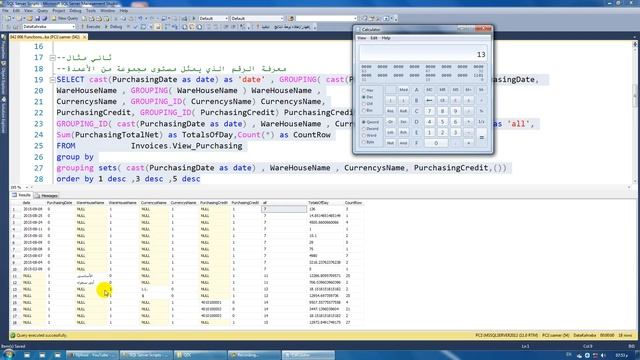Click the 2015-09-09 date cell in row 1

33,209
